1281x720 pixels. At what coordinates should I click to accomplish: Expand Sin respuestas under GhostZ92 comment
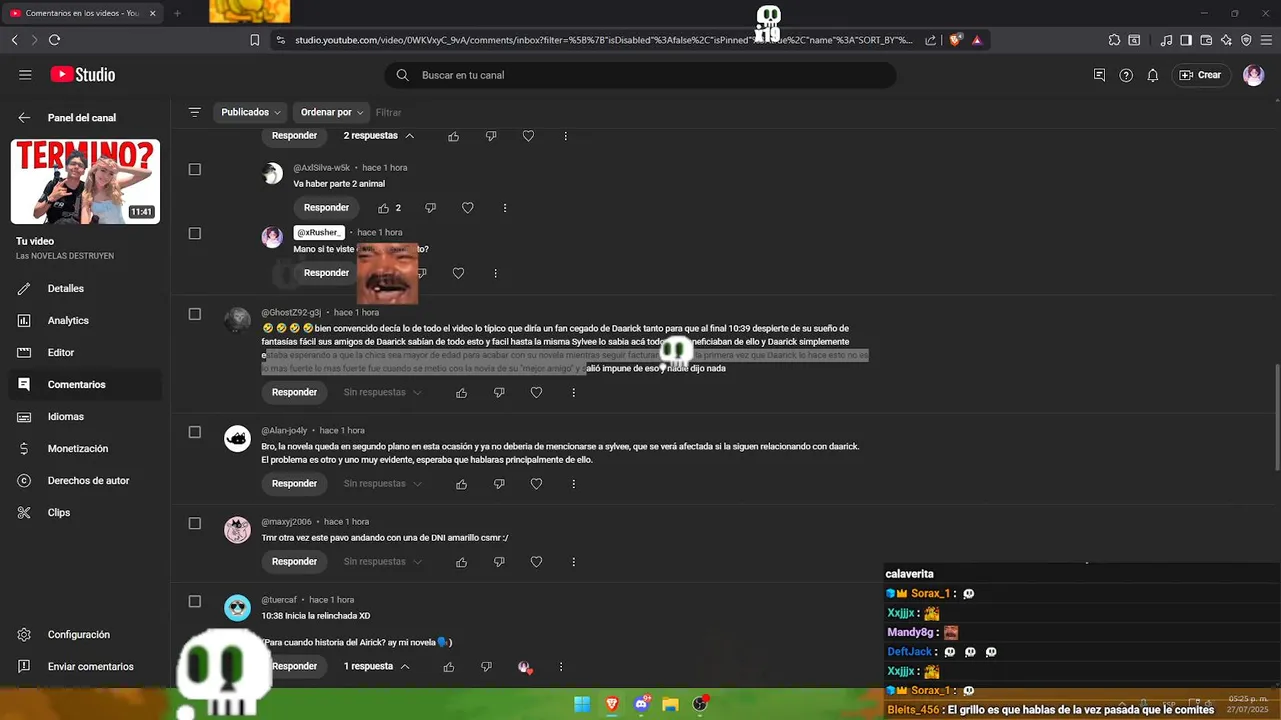point(382,392)
